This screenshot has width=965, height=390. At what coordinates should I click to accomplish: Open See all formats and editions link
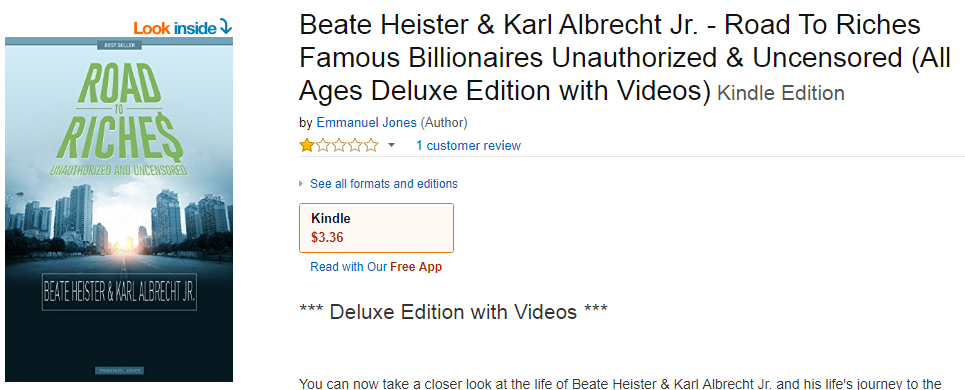(x=384, y=183)
